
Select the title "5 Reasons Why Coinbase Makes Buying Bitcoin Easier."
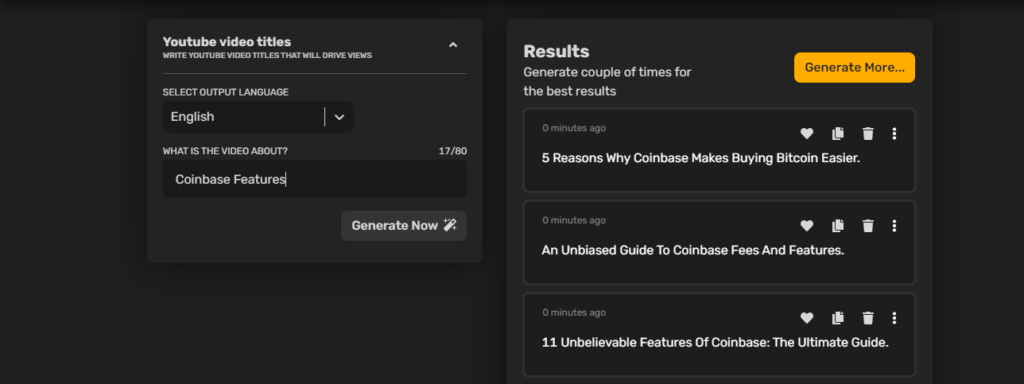click(x=701, y=158)
